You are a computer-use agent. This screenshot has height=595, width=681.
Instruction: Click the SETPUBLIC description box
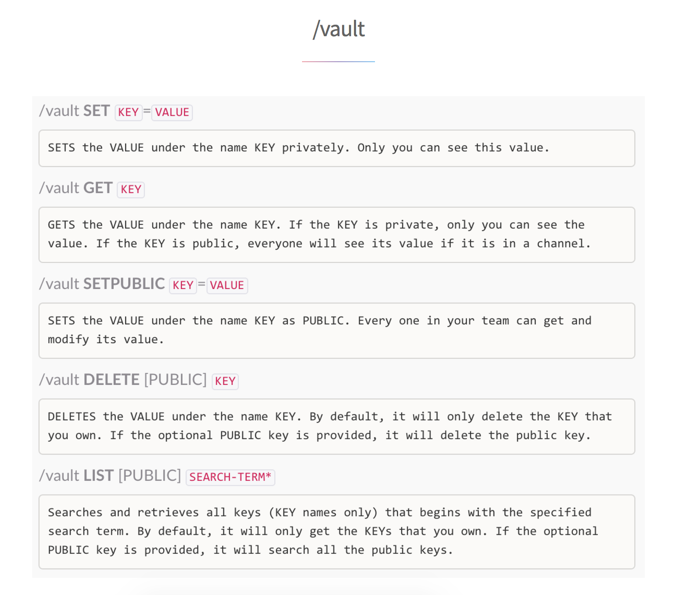337,331
